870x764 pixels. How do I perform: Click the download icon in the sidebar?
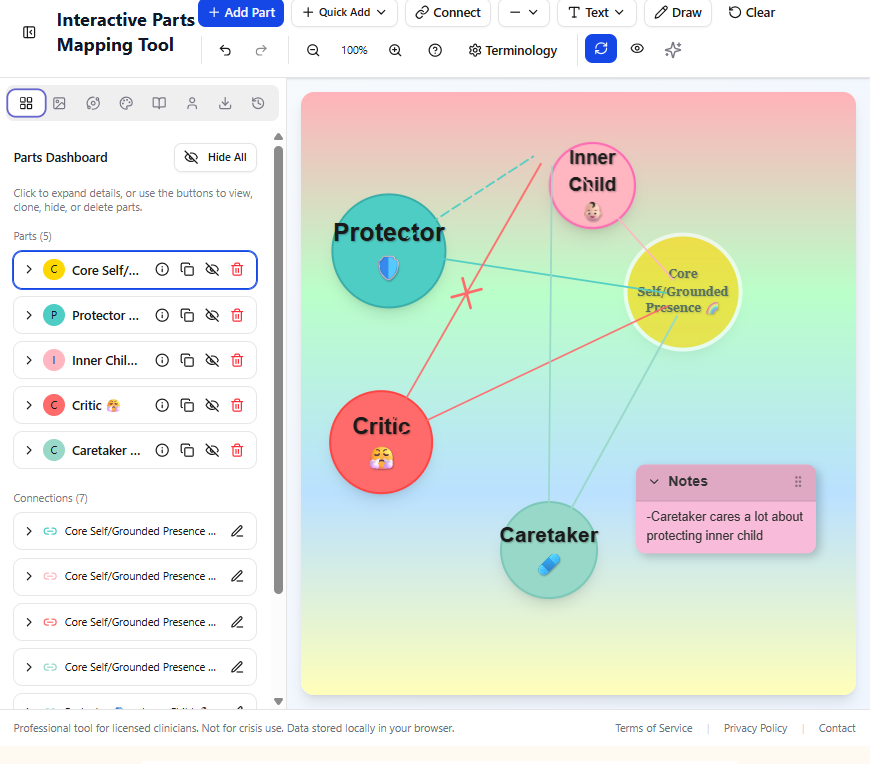(224, 102)
